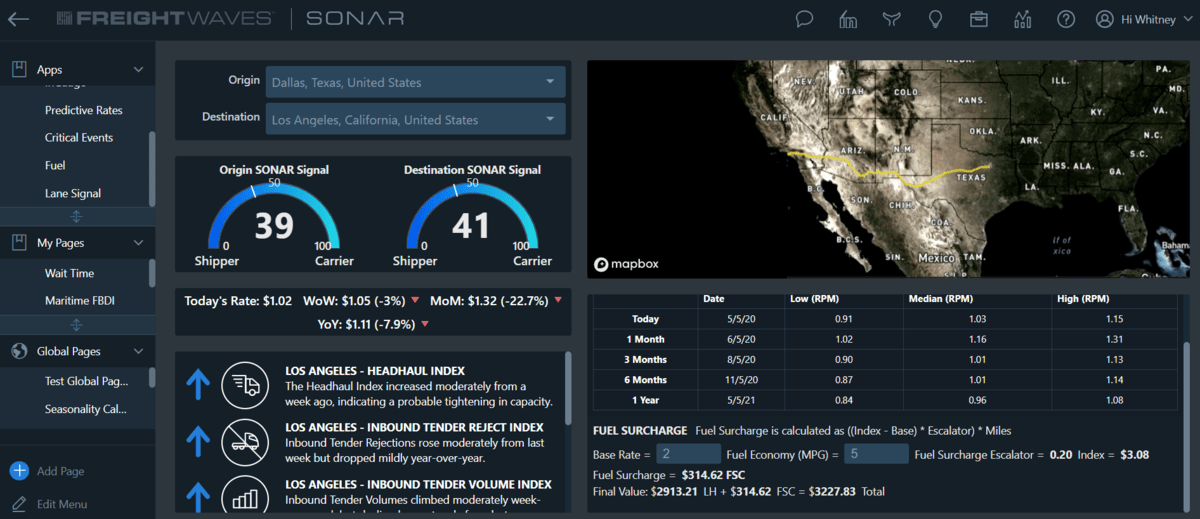The image size is (1200, 519).
Task: Click the Base Rate input field
Action: pyautogui.click(x=689, y=454)
